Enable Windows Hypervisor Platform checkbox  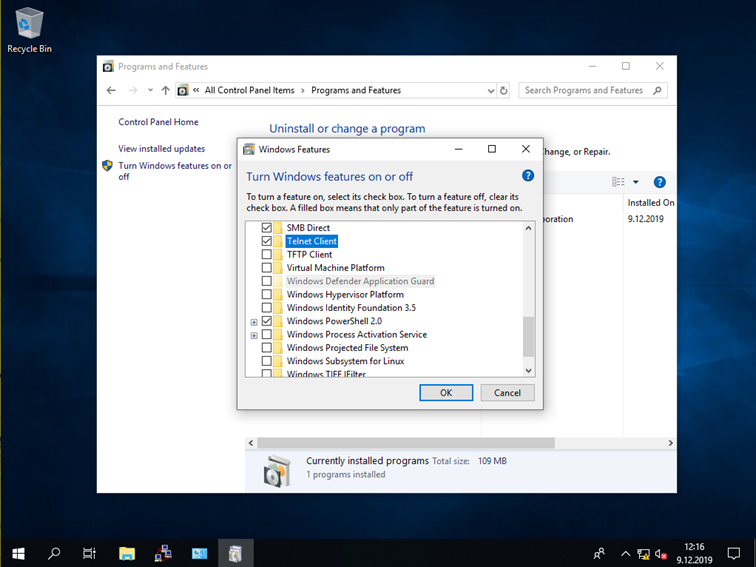267,294
